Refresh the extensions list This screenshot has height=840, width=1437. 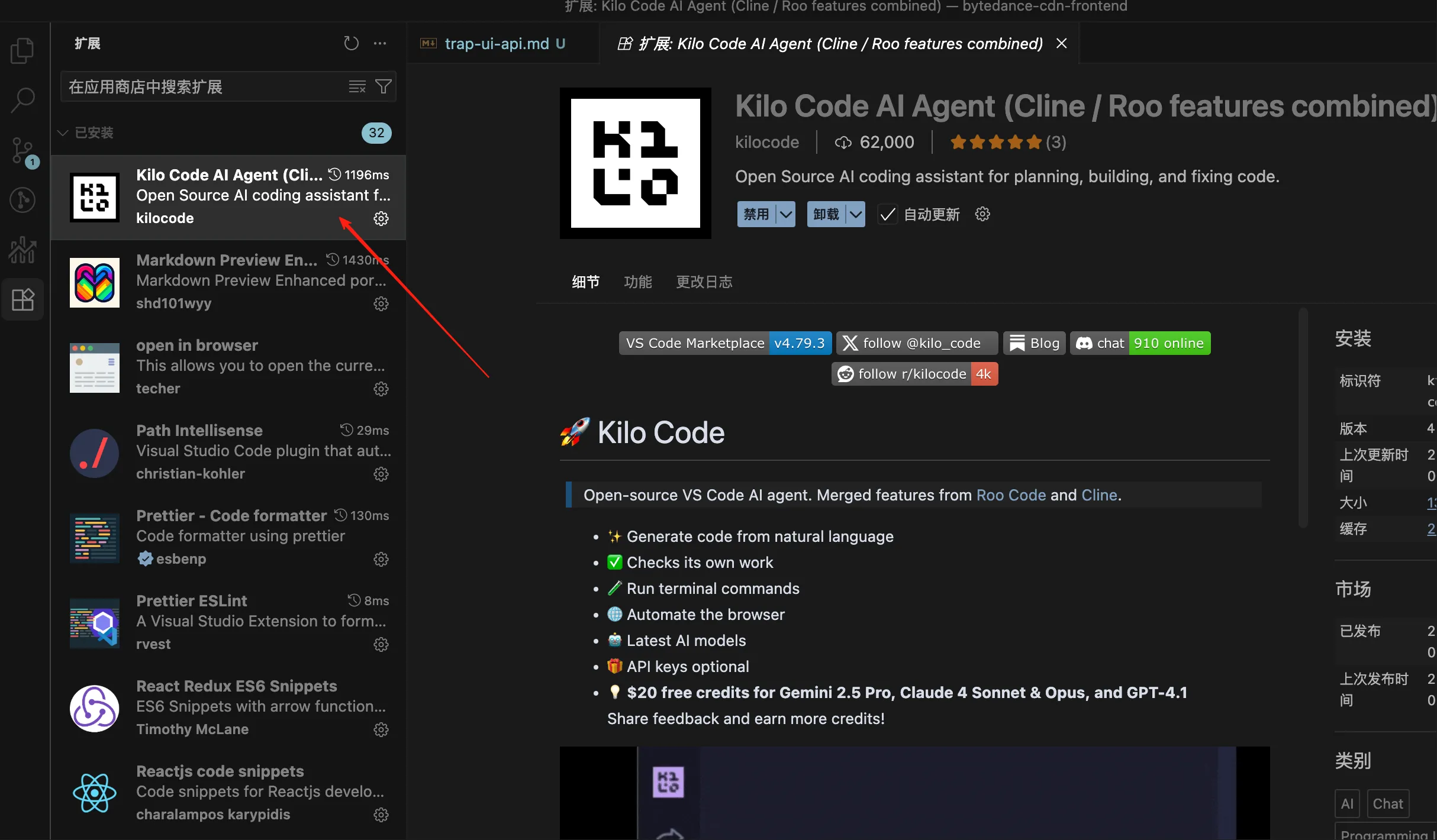click(352, 43)
